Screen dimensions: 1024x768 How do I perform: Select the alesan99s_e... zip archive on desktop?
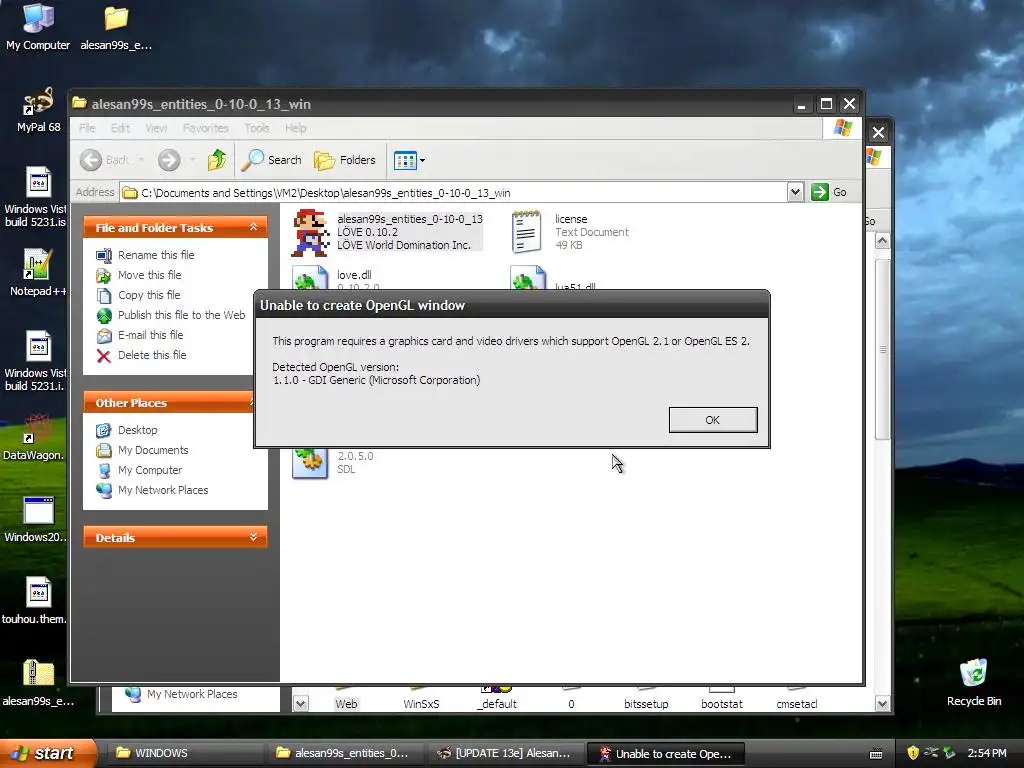click(x=38, y=683)
